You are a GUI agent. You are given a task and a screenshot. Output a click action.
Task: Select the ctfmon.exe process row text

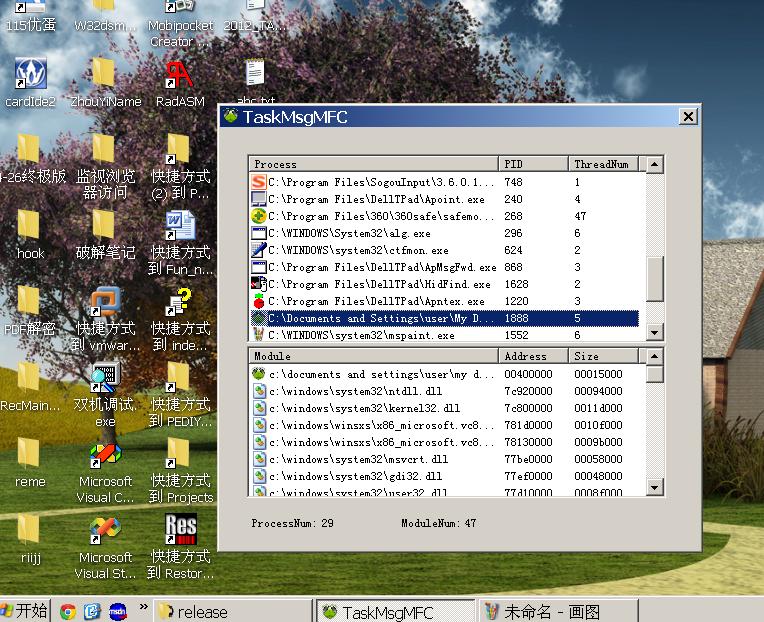(x=358, y=250)
